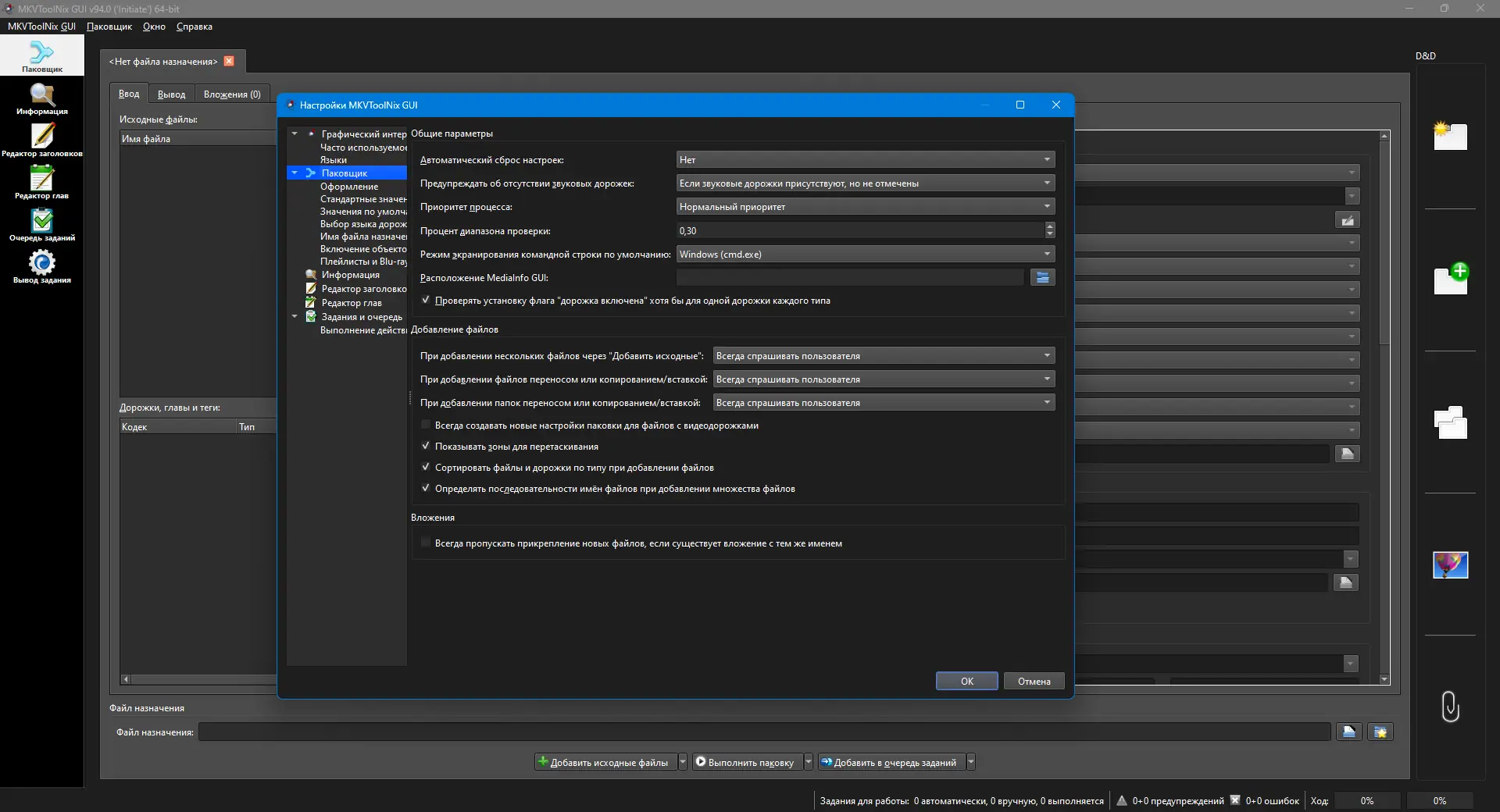Viewport: 1500px width, 812px height.
Task: Open the Вывод задания tool
Action: (x=42, y=268)
